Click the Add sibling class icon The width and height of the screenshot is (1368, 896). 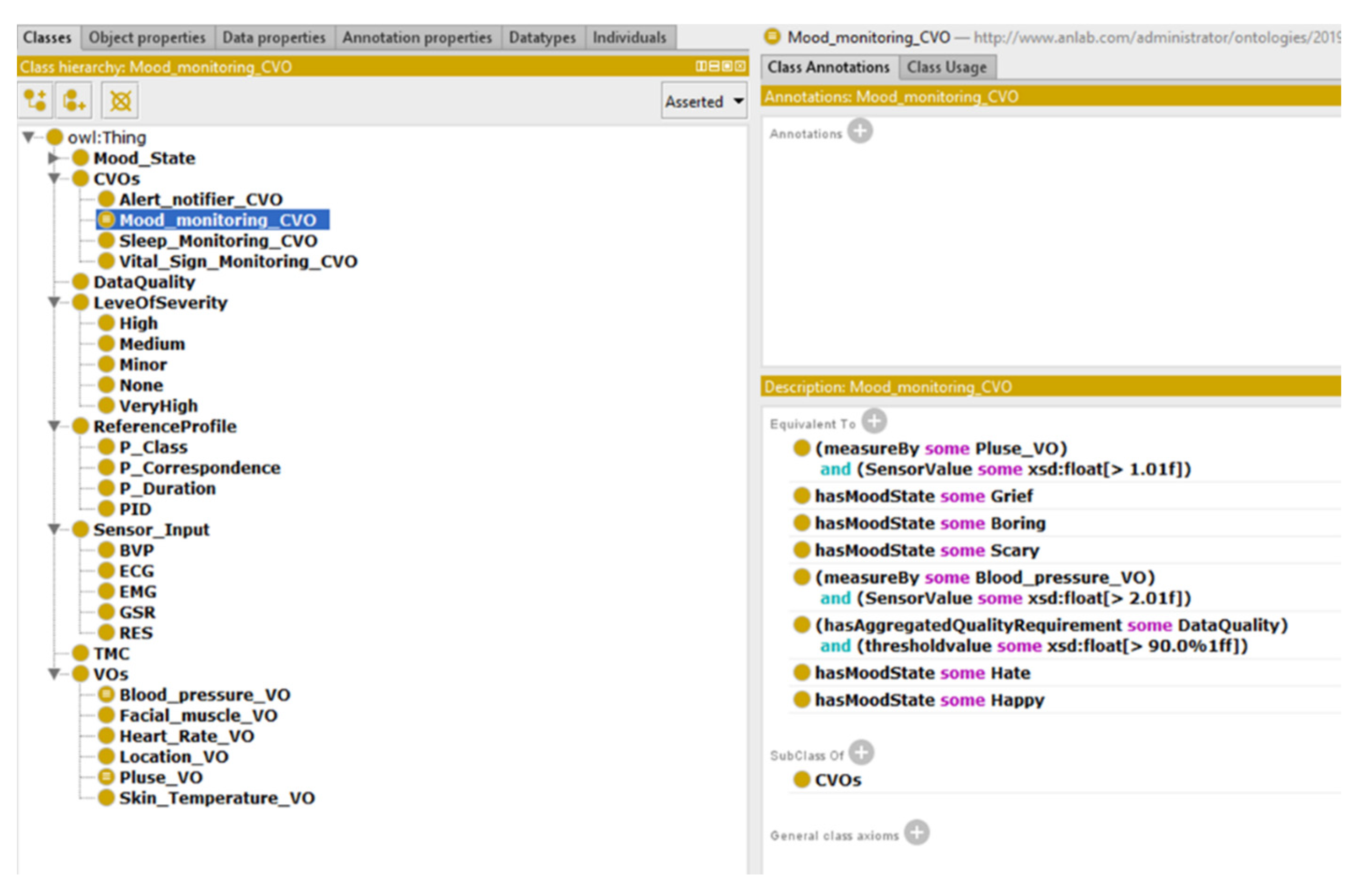click(74, 101)
